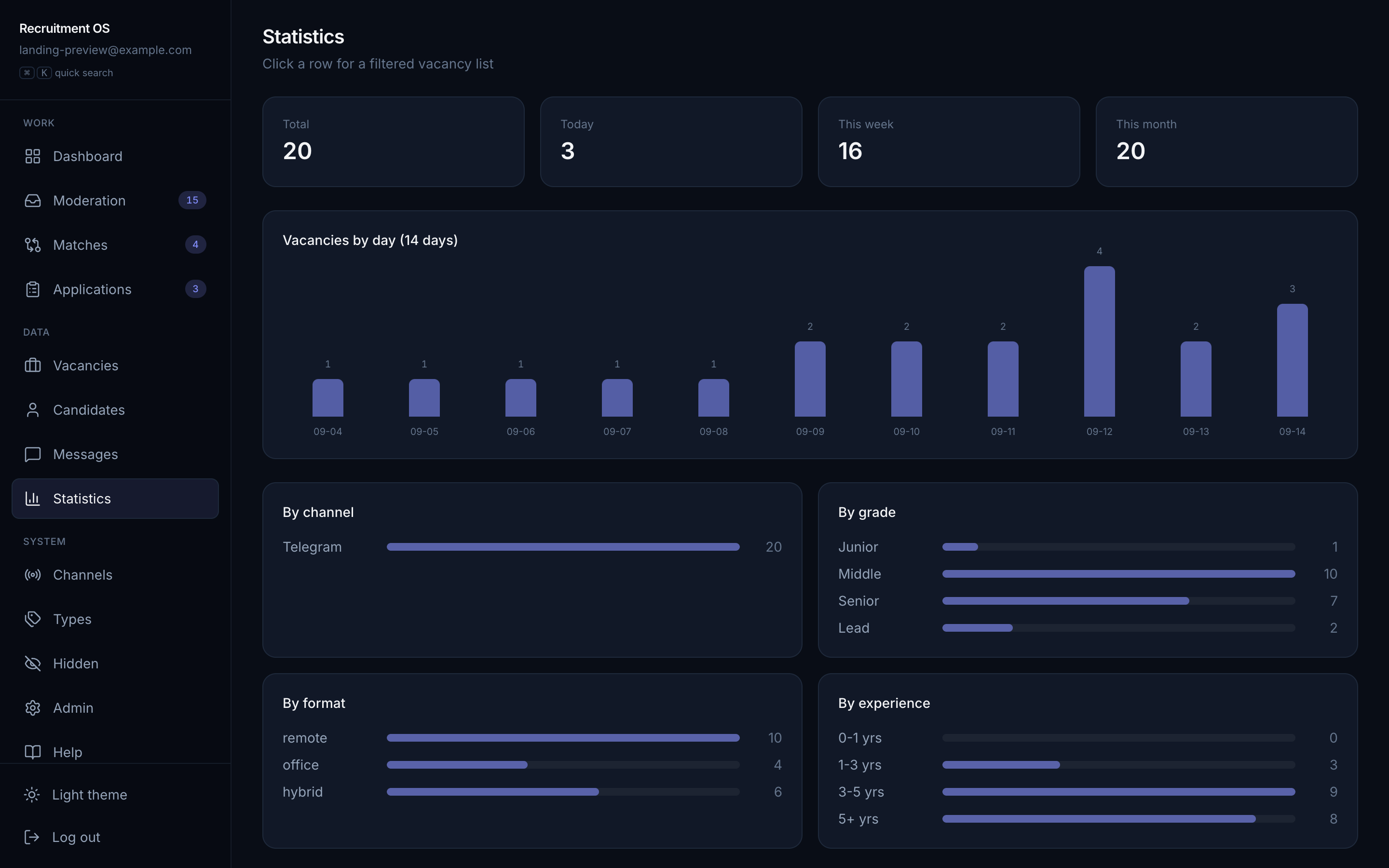Filter by Lead grade row
1389x868 pixels.
[x=1088, y=628]
